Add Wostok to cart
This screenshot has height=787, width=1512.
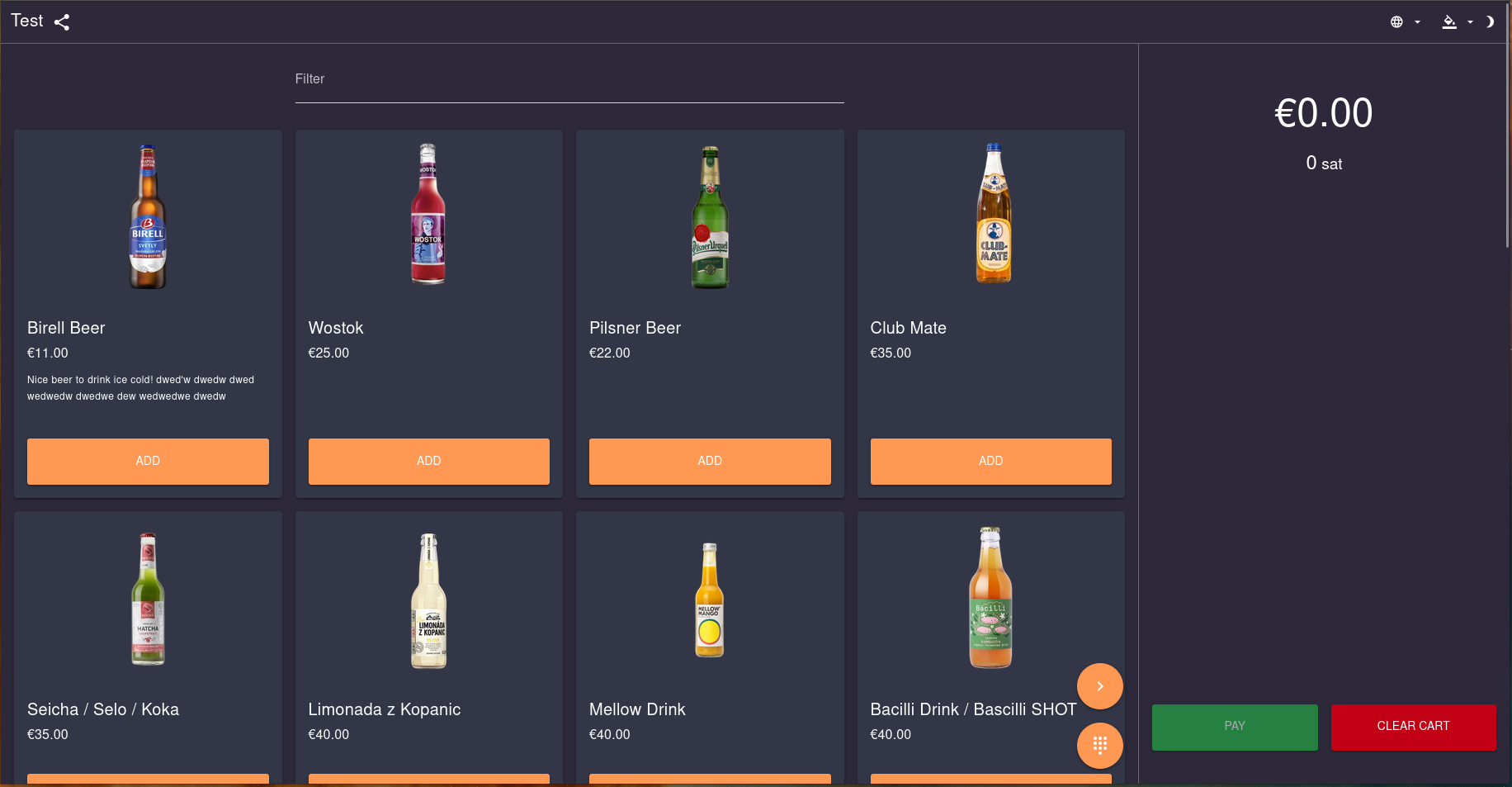pos(429,461)
